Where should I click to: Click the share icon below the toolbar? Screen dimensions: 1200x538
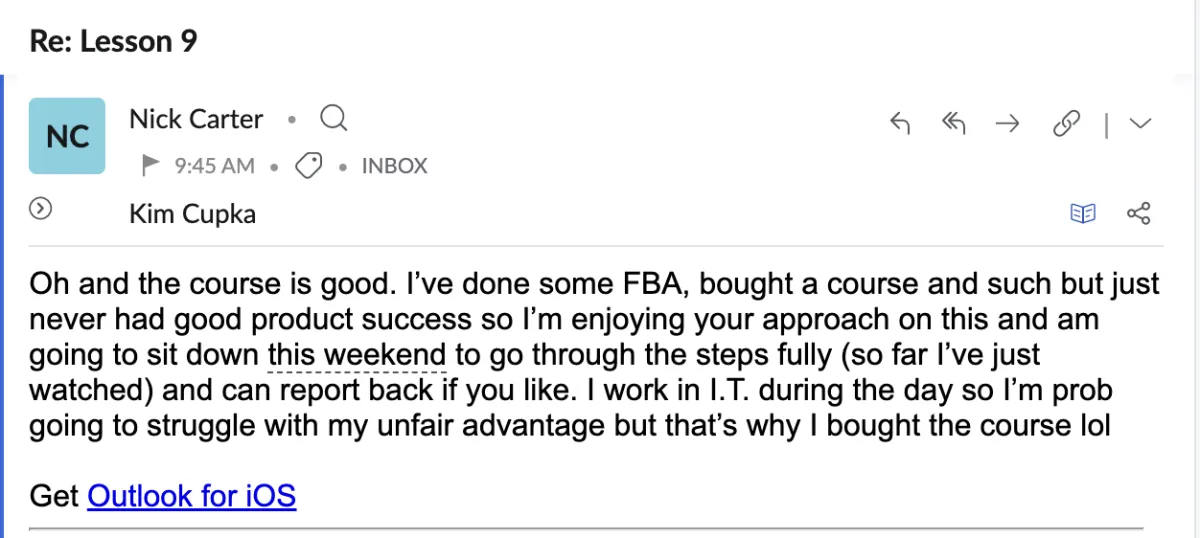[1139, 213]
